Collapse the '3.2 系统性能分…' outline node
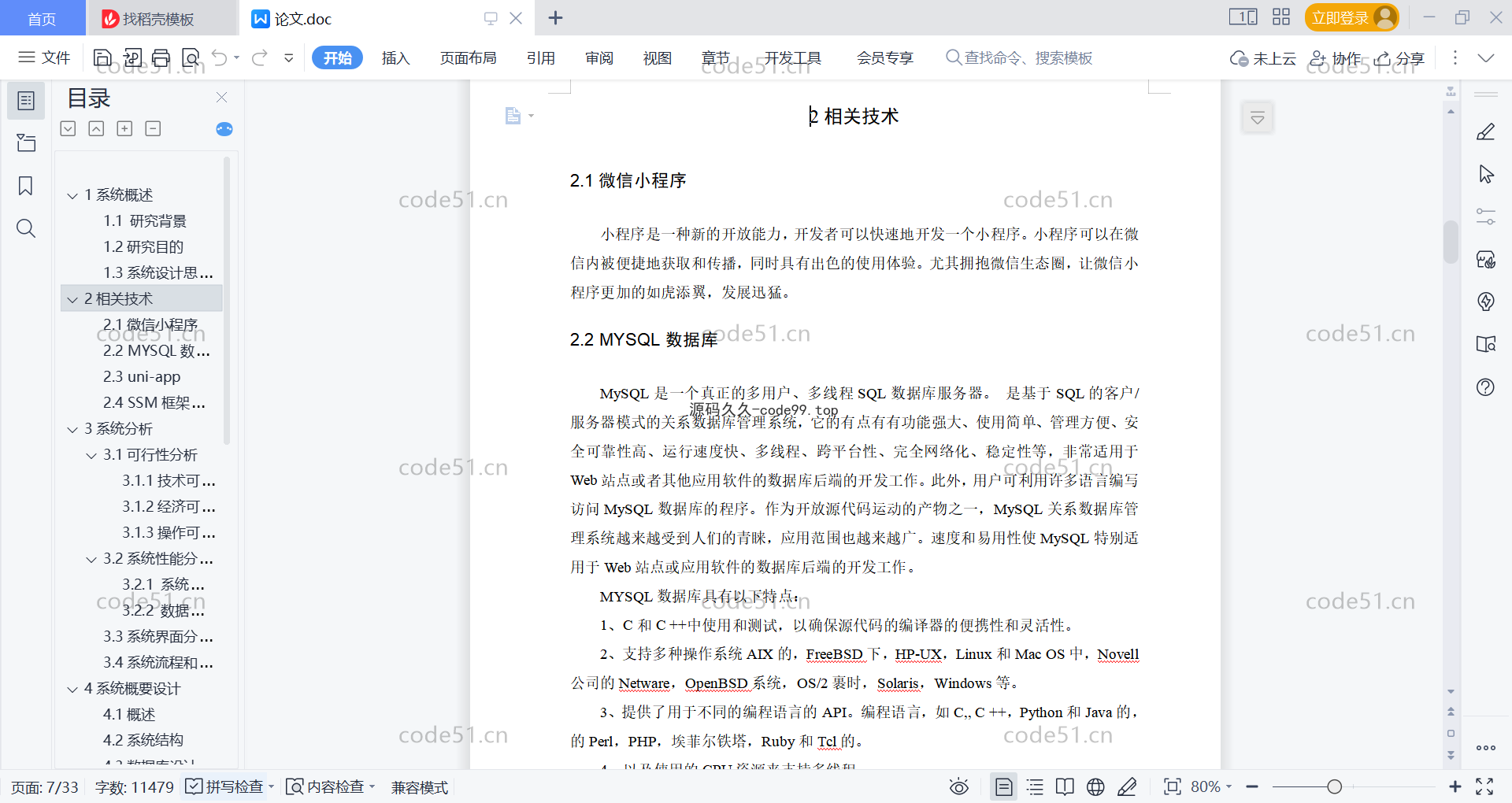The width and height of the screenshot is (1512, 803). (x=91, y=559)
